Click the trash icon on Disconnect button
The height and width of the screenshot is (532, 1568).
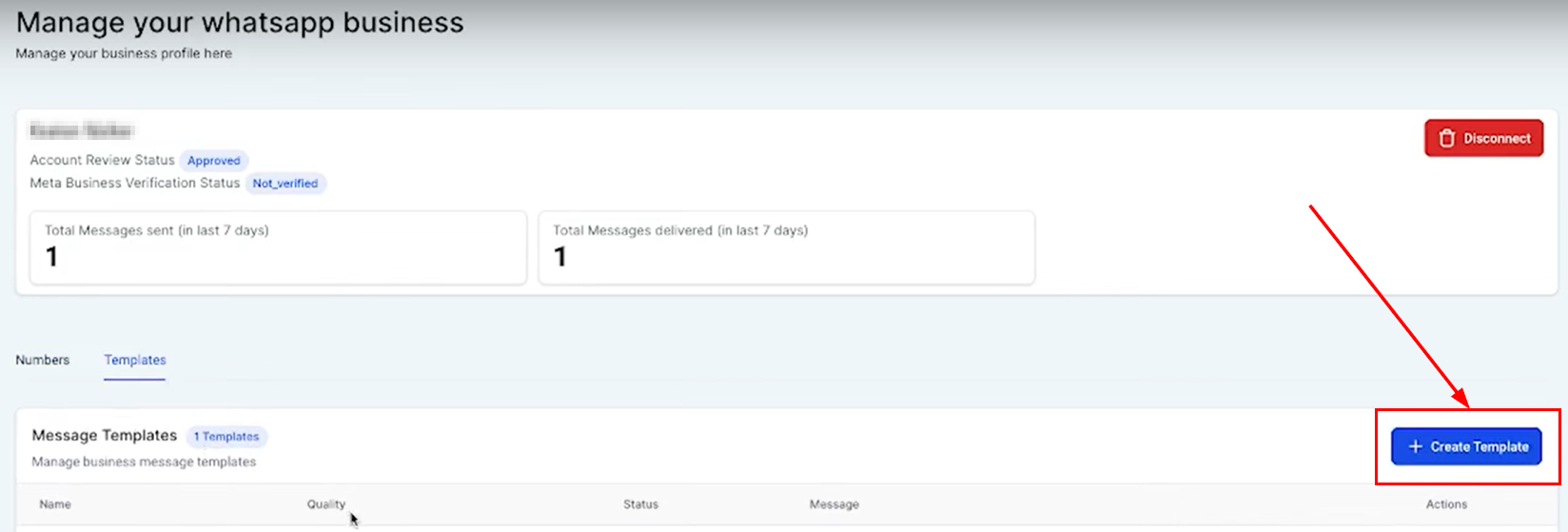[1446, 139]
